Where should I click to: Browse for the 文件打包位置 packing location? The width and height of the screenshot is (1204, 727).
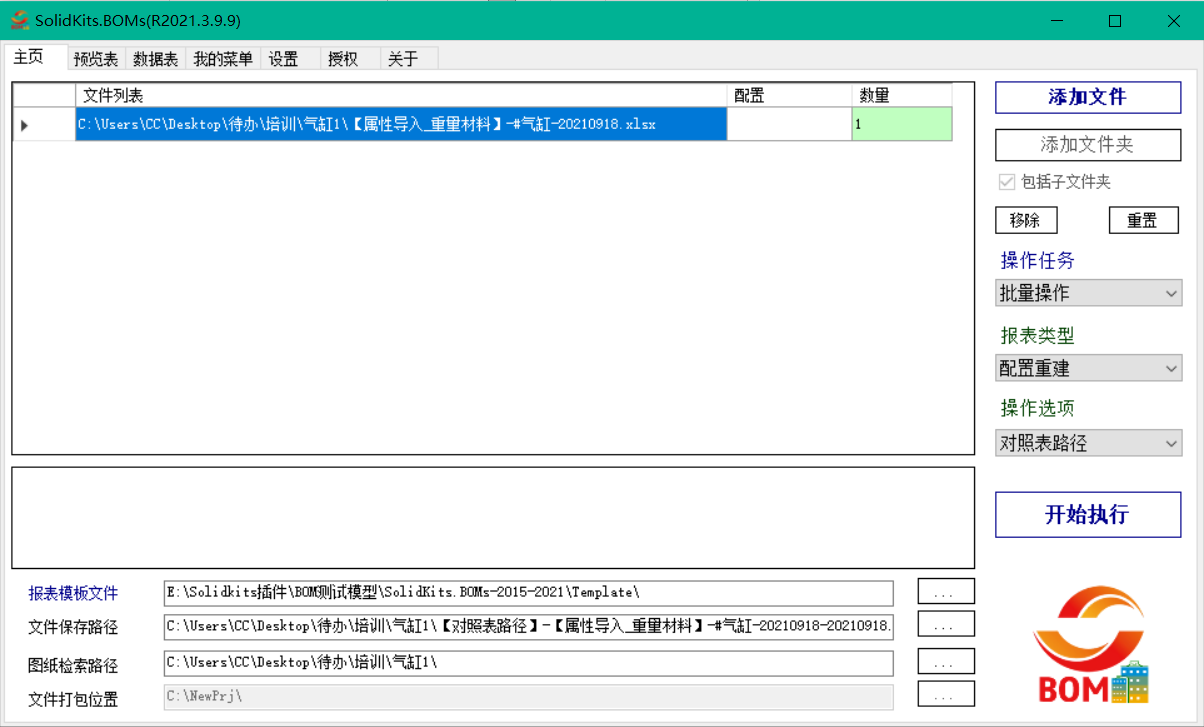tap(944, 693)
